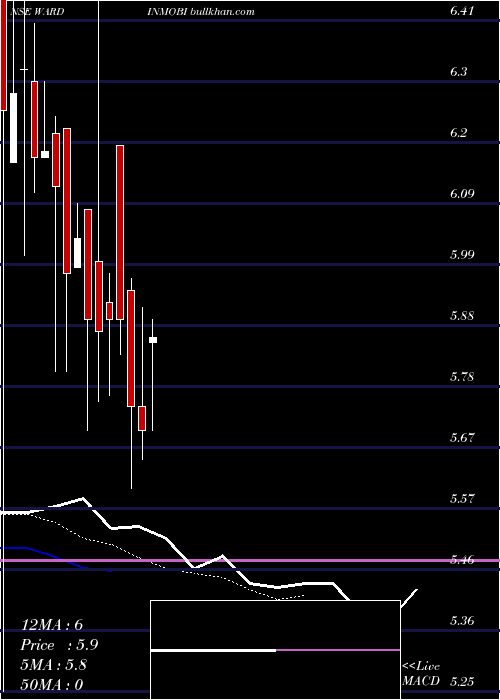Click the 'NSE WARD' title text
Viewport: 500px width, 700px height.
click(x=36, y=12)
